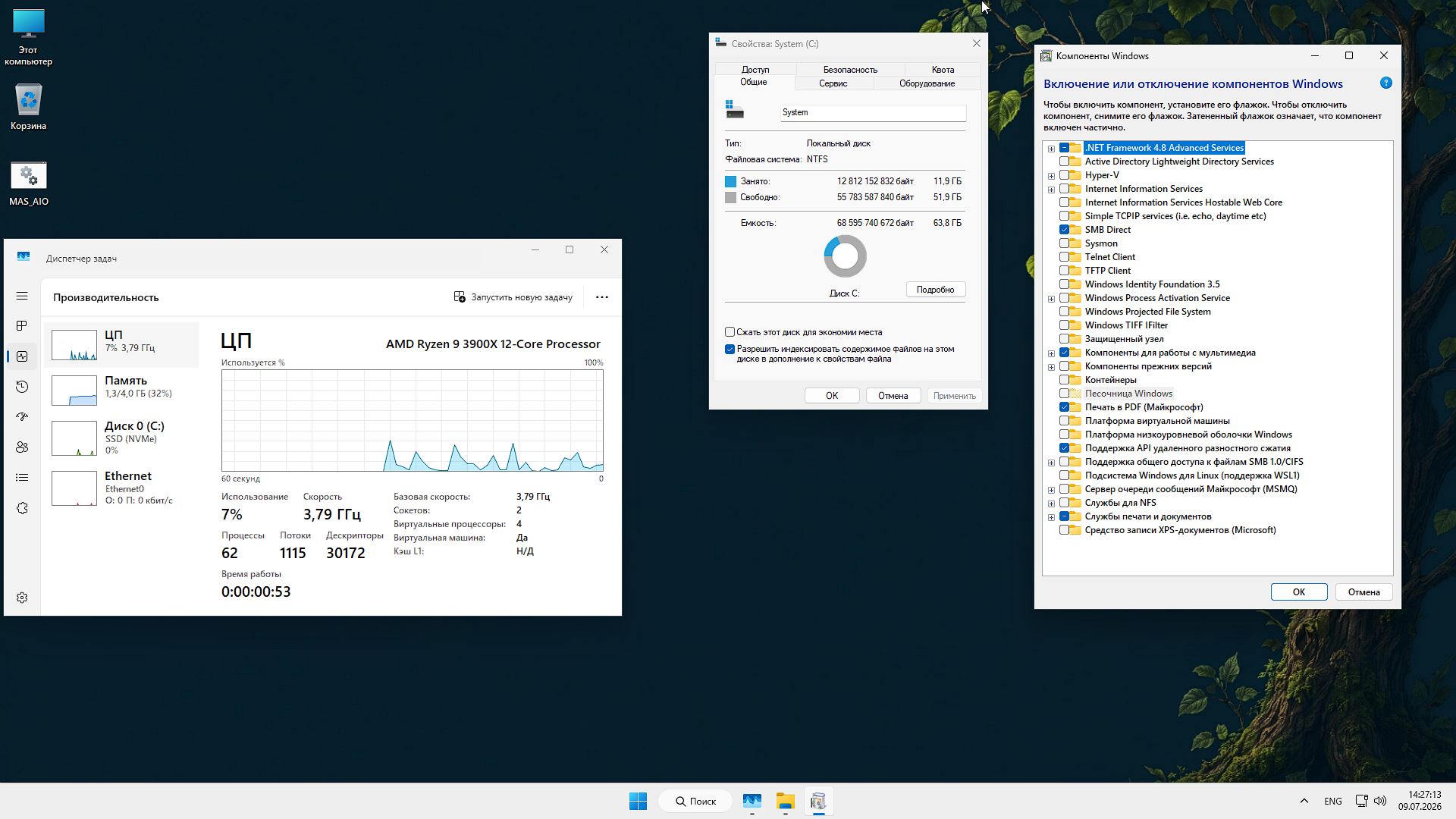This screenshot has height=819, width=1456.
Task: Check the TFTP Client checkbox
Action: (1064, 271)
